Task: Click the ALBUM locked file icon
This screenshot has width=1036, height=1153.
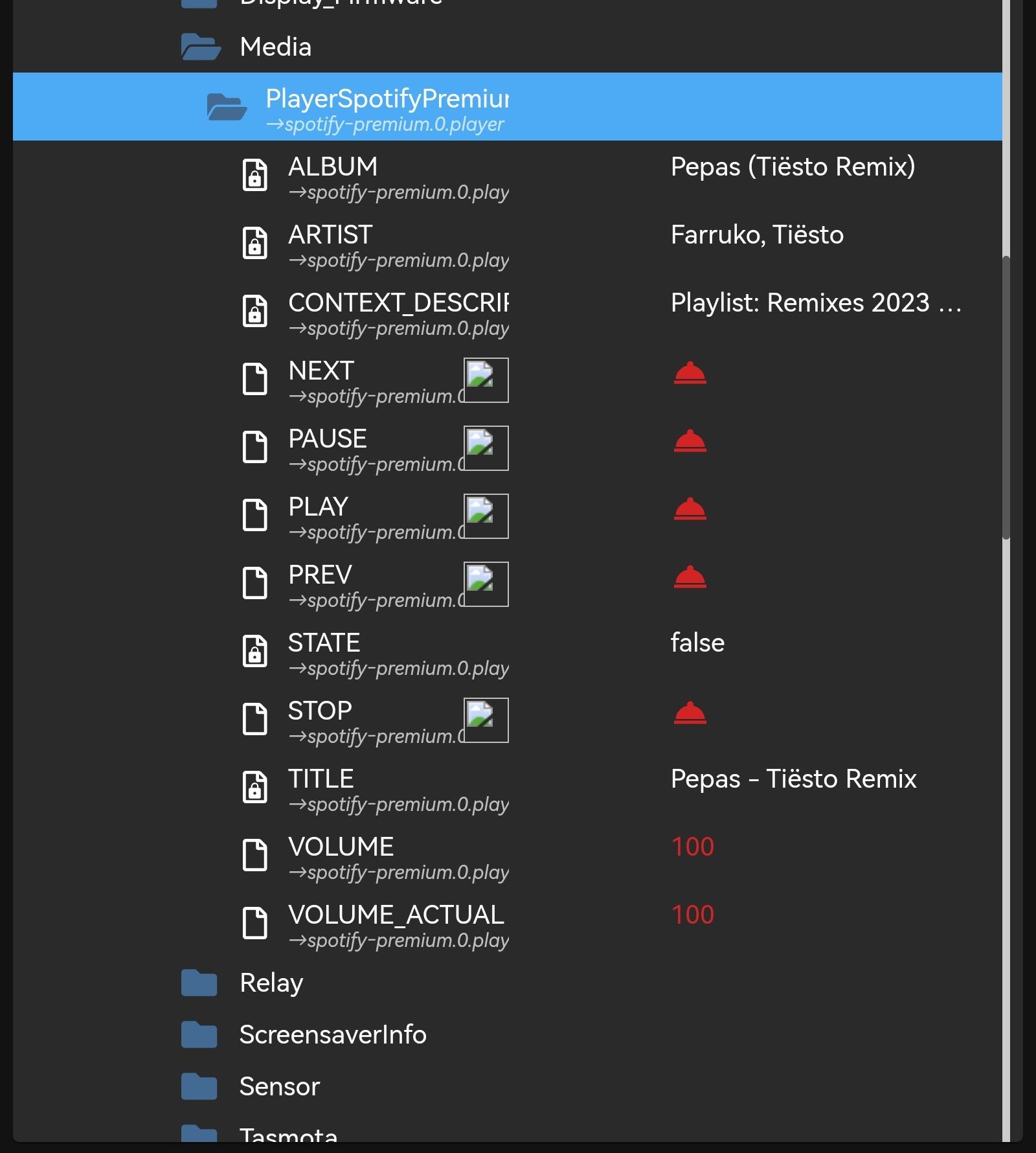Action: coord(254,175)
